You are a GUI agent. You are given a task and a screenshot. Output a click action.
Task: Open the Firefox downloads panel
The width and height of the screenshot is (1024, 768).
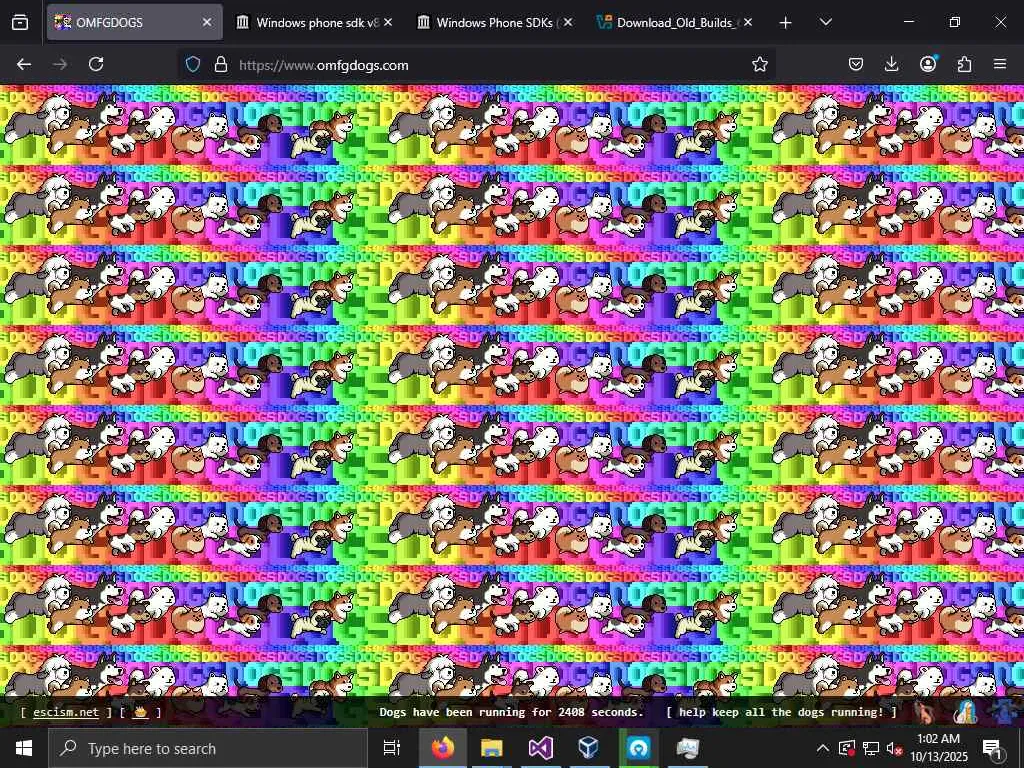(x=891, y=64)
